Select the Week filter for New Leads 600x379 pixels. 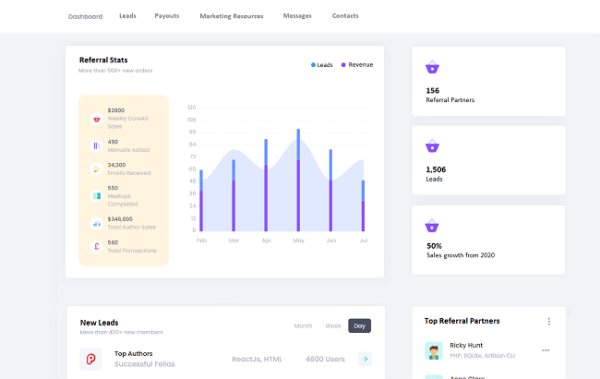click(x=333, y=326)
